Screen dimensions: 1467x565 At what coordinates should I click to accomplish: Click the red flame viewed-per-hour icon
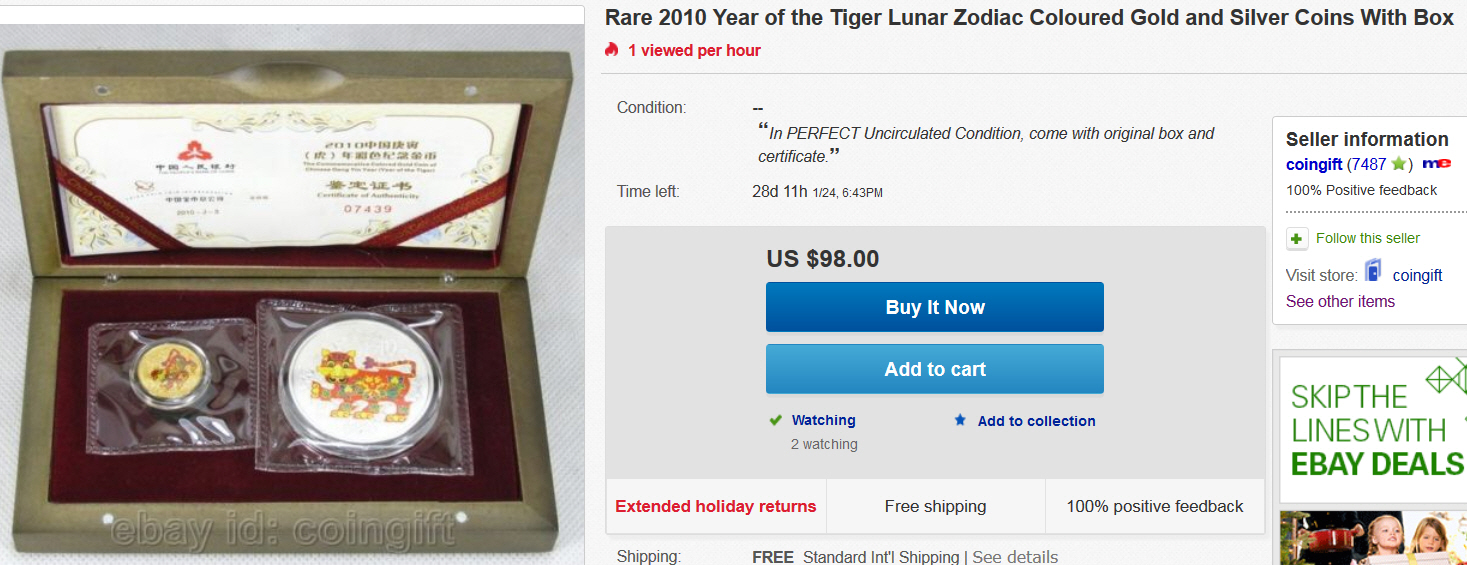pos(612,50)
